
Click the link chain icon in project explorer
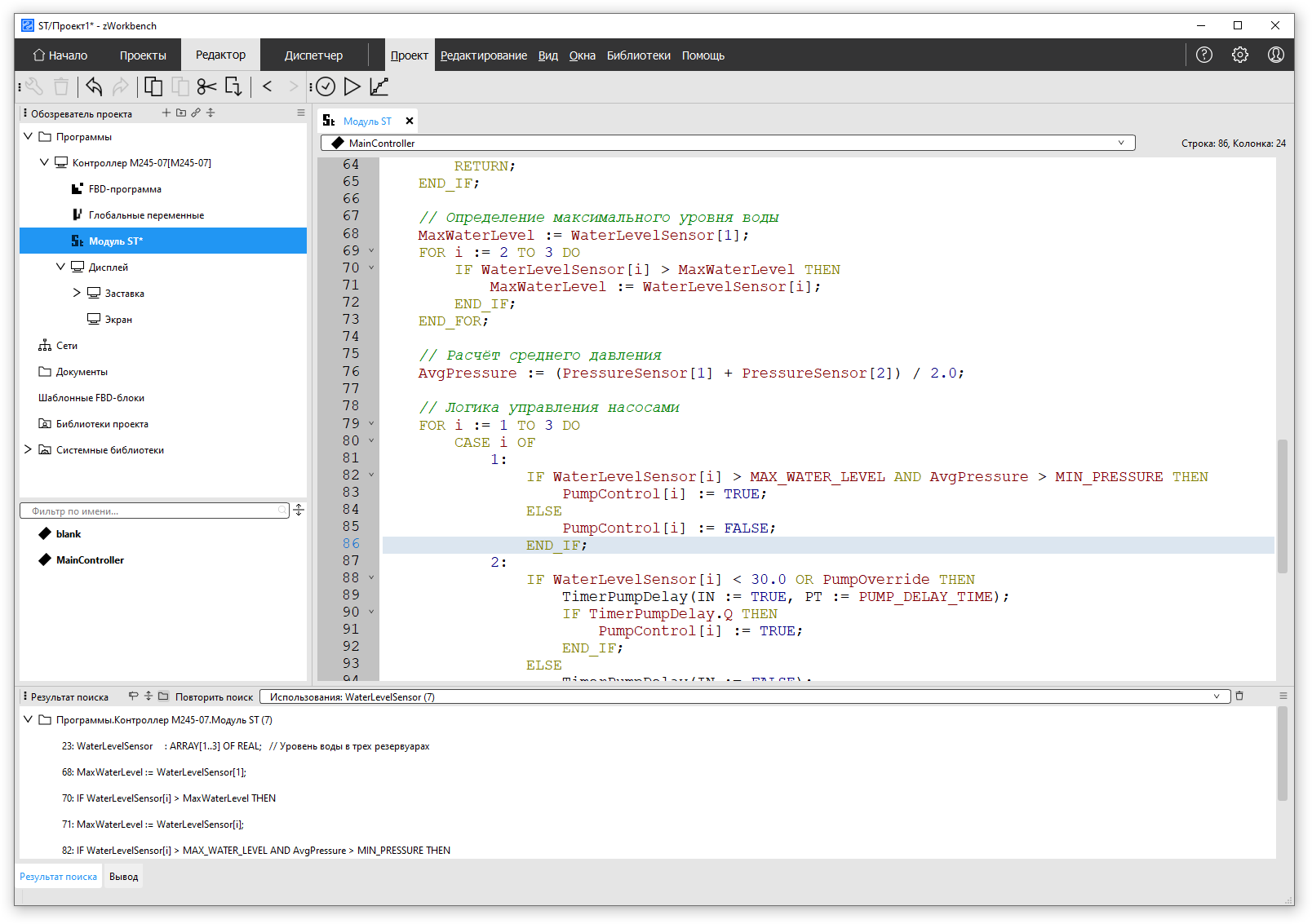(x=196, y=113)
